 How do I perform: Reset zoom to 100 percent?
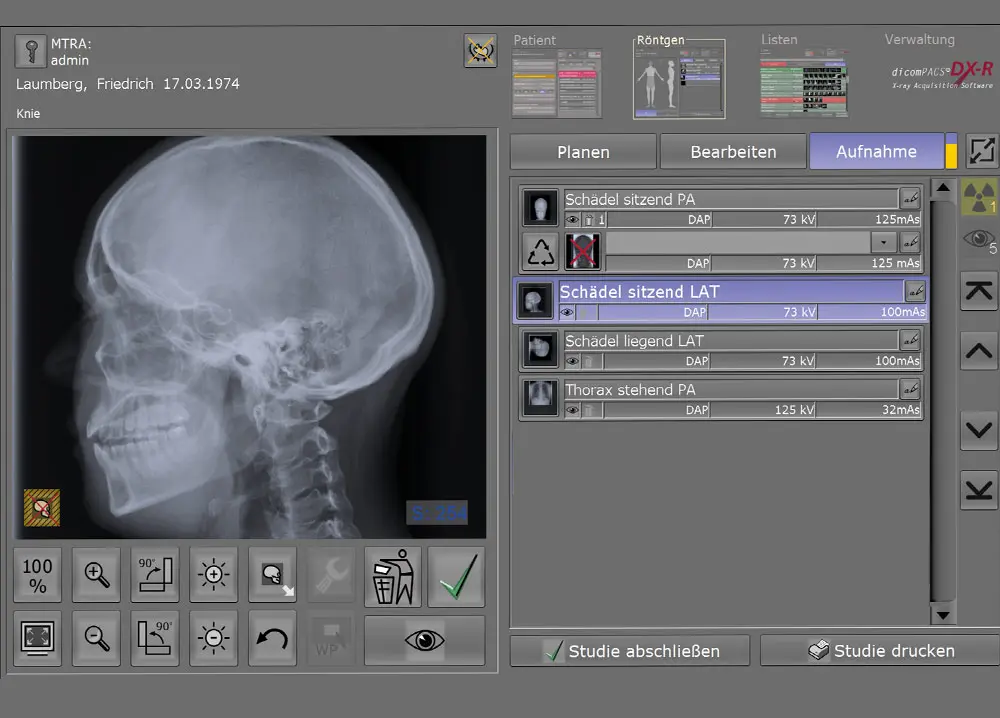(x=38, y=575)
